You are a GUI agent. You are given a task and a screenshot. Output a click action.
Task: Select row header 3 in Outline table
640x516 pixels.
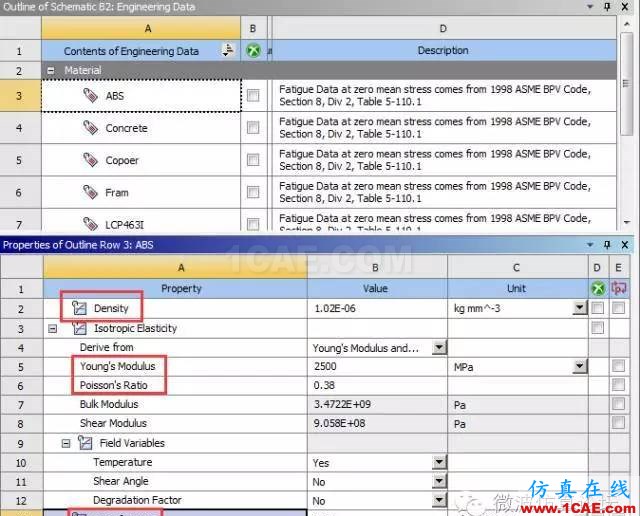tap(20, 96)
